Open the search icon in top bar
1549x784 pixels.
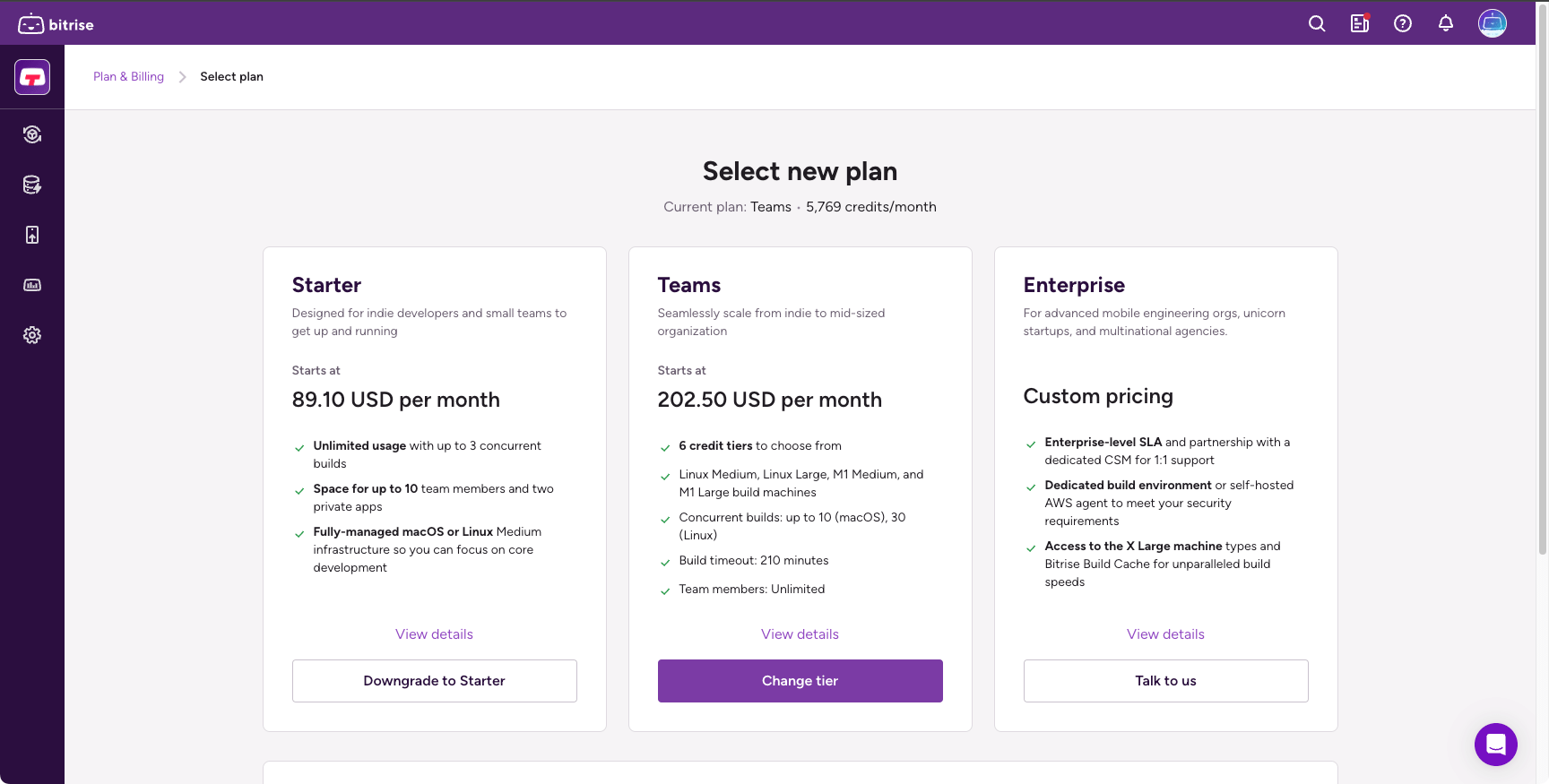[x=1316, y=23]
